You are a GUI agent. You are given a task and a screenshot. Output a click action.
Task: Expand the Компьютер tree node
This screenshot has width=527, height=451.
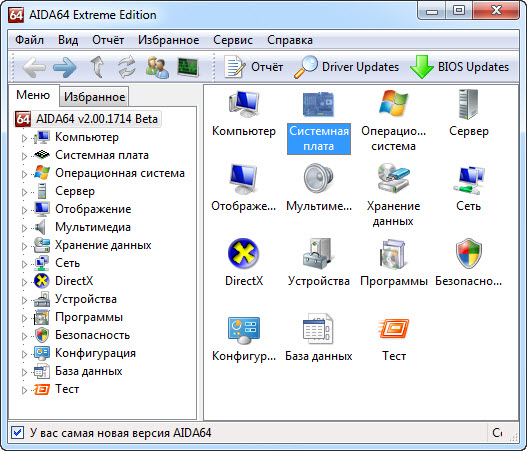tap(24, 138)
